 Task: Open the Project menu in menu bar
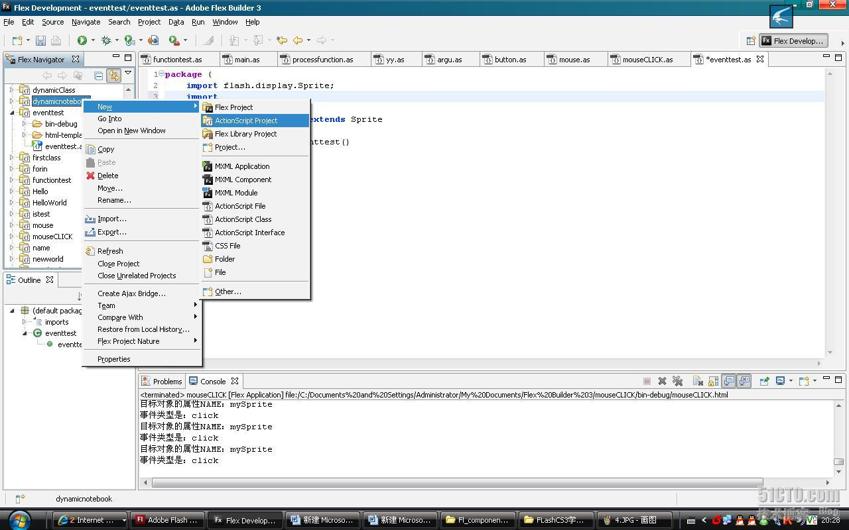pos(149,22)
